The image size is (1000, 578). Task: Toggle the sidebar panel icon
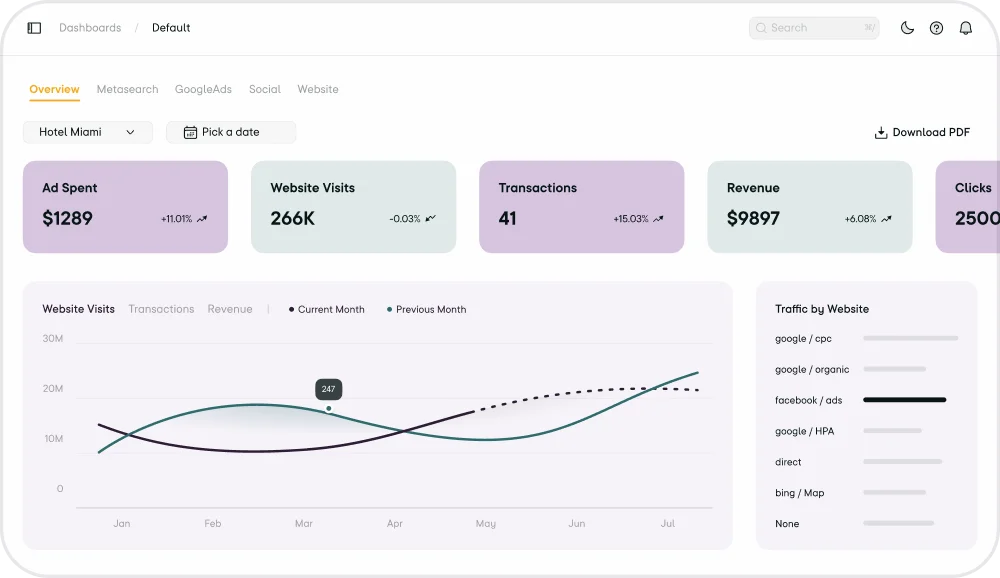[x=34, y=28]
